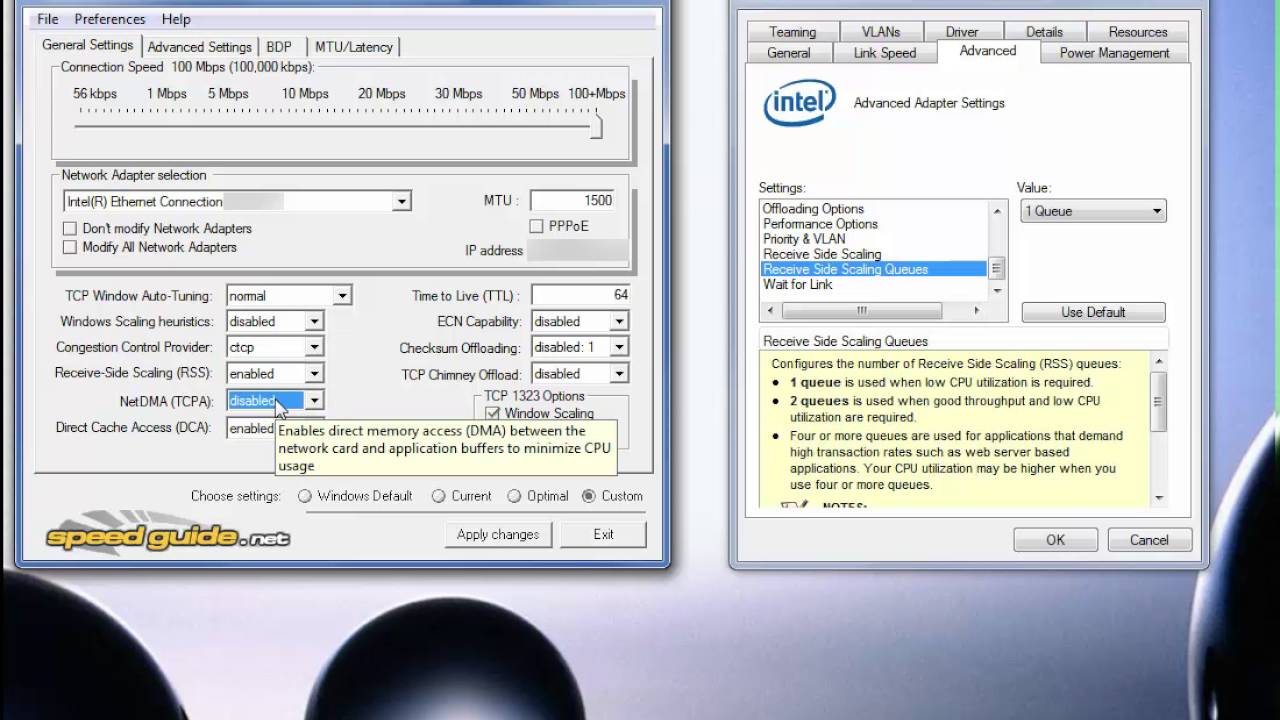Open the Power Management tab
This screenshot has height=720, width=1280.
tap(1114, 53)
